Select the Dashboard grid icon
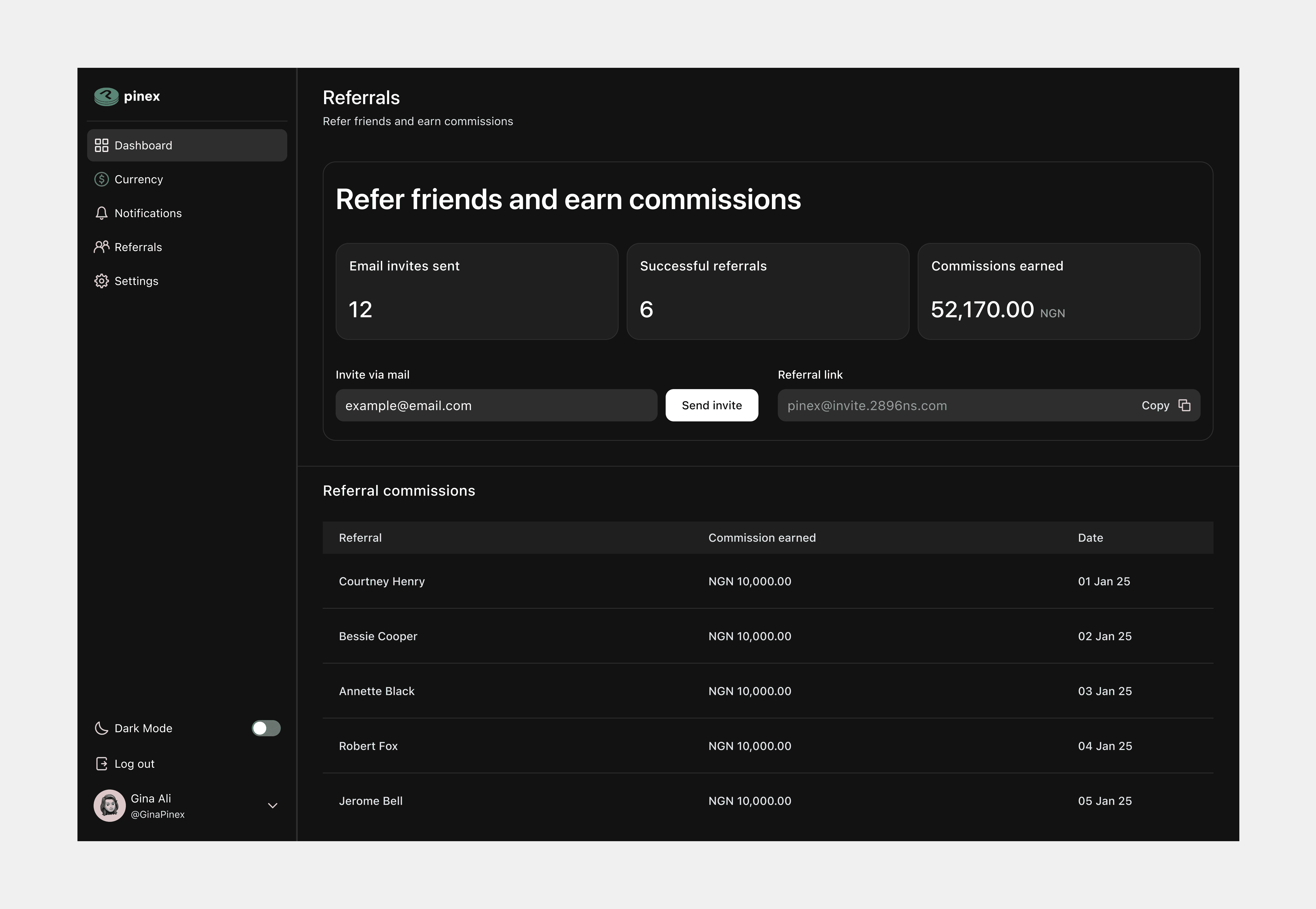Image resolution: width=1316 pixels, height=909 pixels. click(x=102, y=145)
